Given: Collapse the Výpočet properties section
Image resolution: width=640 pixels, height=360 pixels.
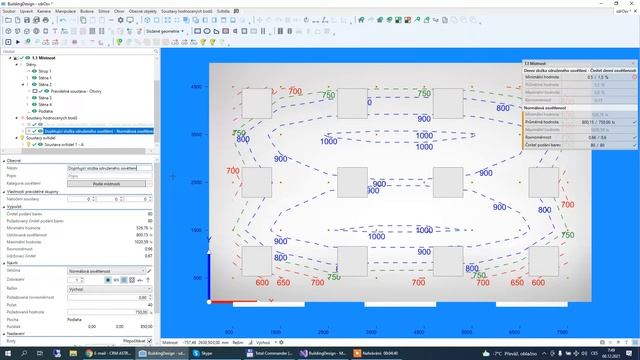Looking at the screenshot, I should click(4, 207).
